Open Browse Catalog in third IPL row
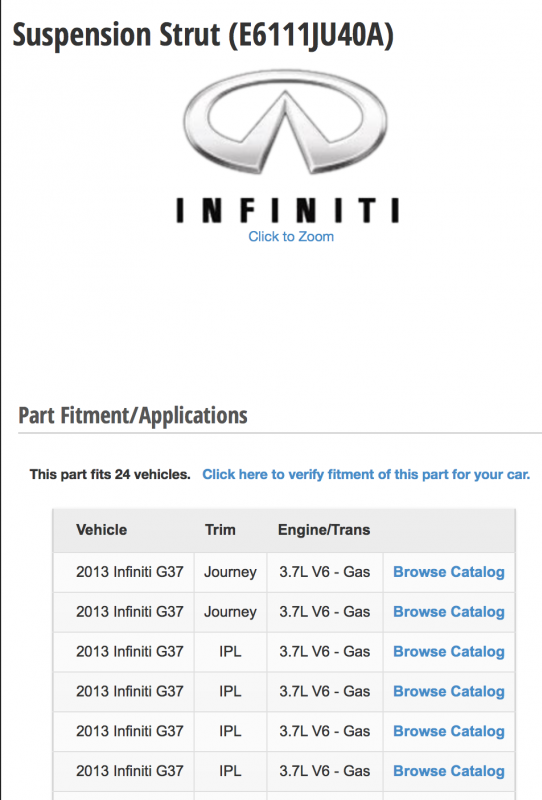Image resolution: width=542 pixels, height=800 pixels. pos(449,731)
